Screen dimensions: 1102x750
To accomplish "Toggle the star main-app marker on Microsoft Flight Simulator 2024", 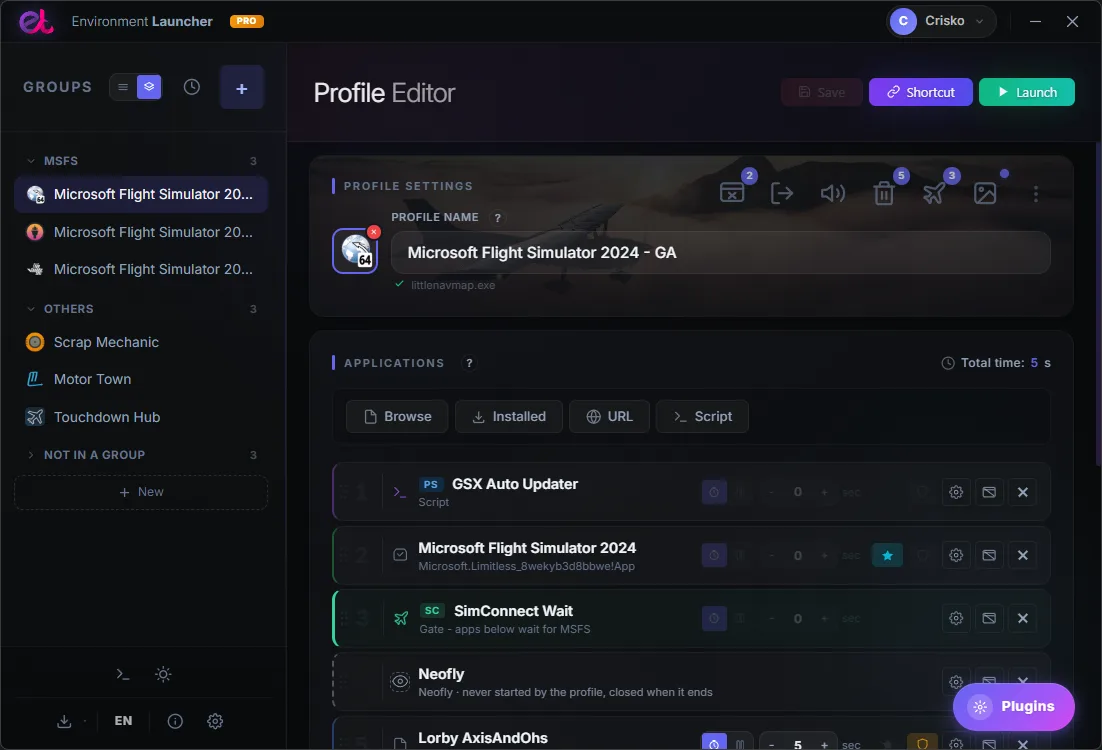I will 887,555.
